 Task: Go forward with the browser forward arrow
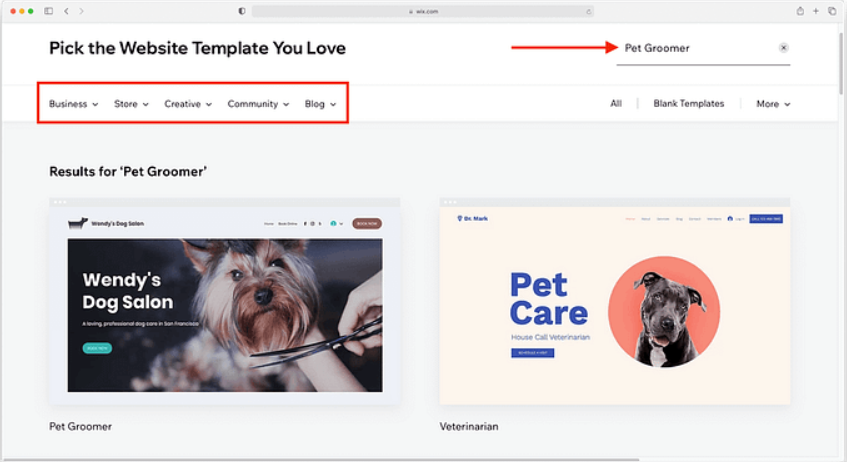[82, 11]
